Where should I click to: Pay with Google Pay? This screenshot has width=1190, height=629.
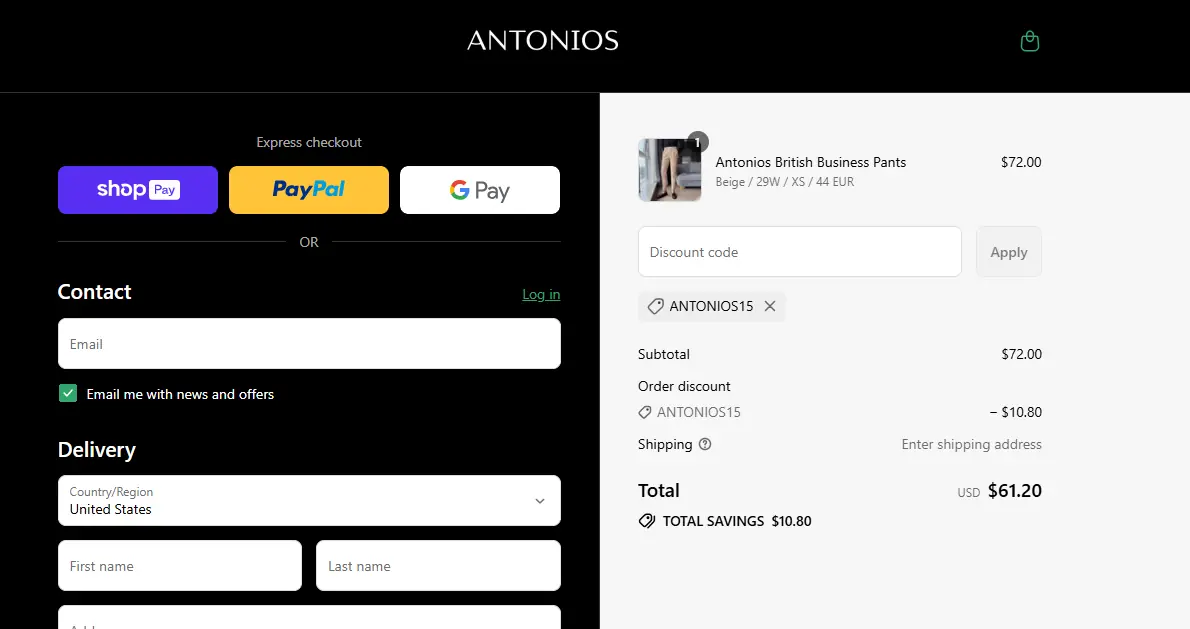(480, 190)
